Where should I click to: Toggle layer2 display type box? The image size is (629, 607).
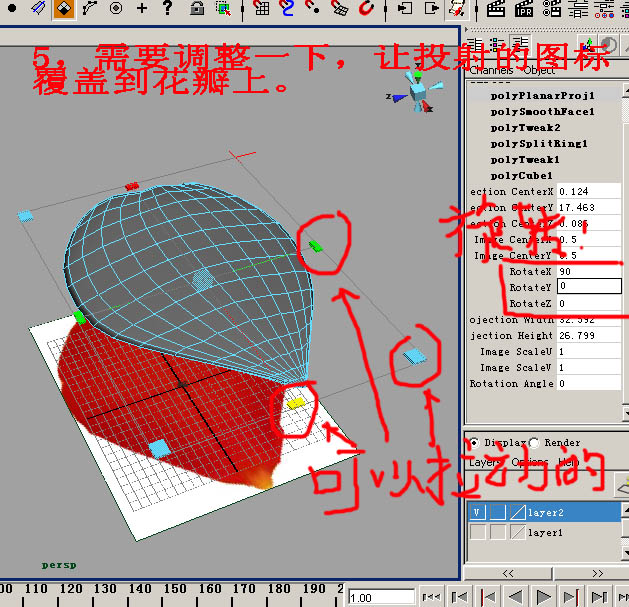pyautogui.click(x=498, y=512)
